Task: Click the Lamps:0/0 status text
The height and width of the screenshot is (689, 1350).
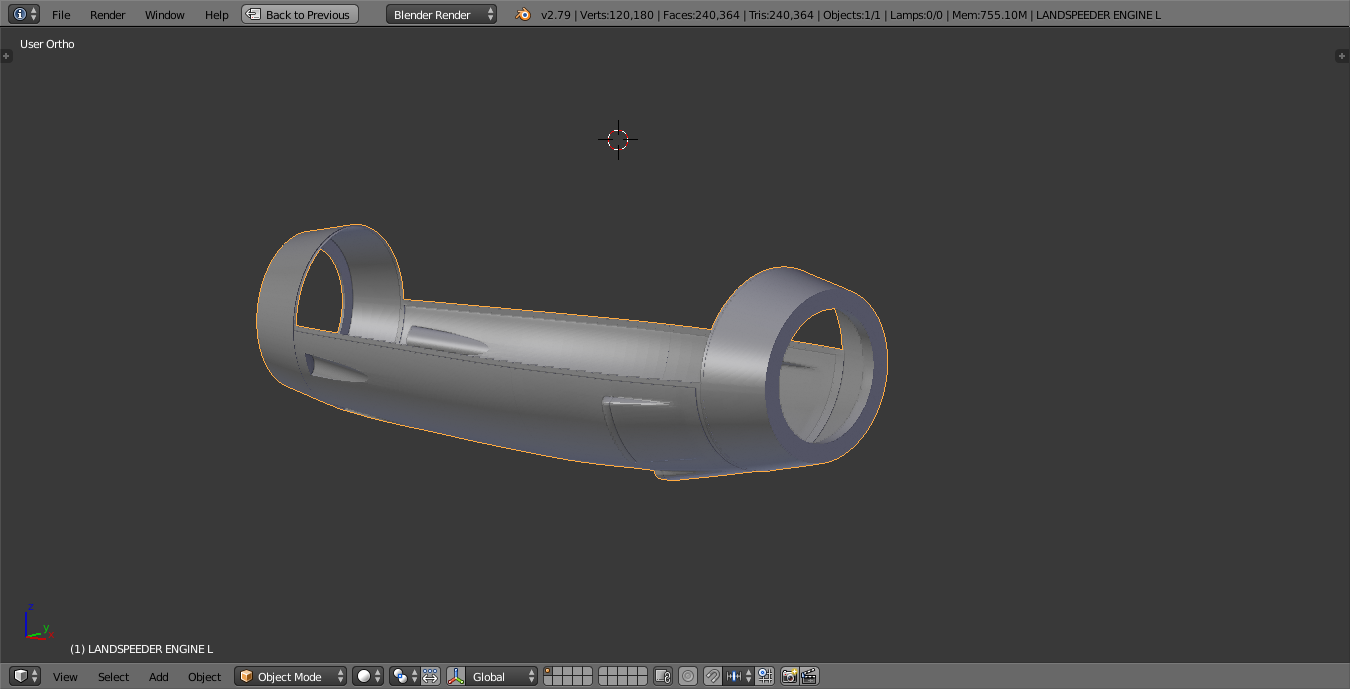Action: click(x=917, y=15)
